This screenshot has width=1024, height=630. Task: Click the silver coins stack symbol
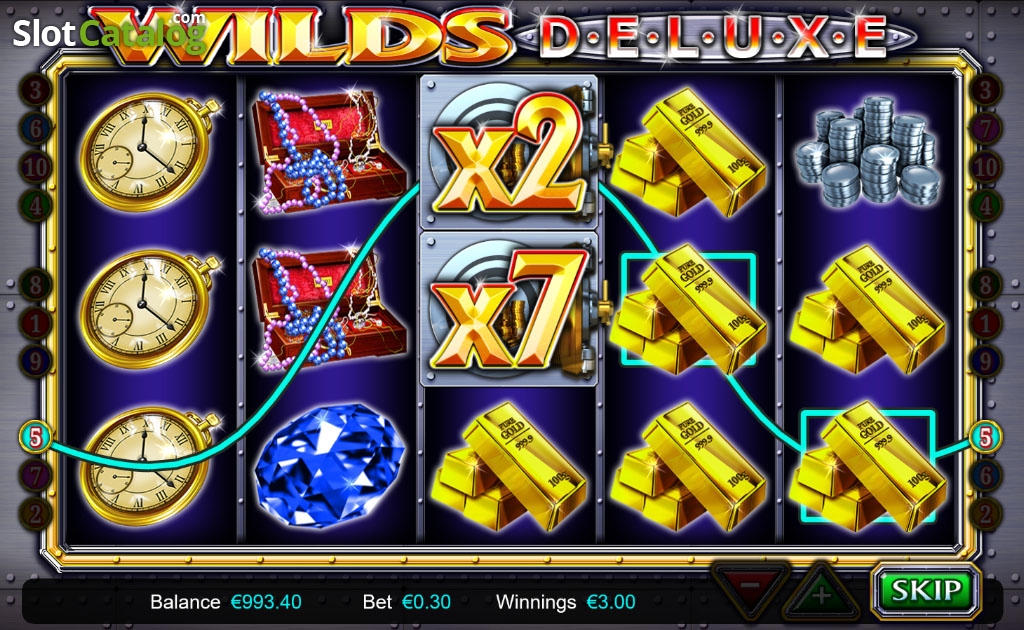(867, 150)
